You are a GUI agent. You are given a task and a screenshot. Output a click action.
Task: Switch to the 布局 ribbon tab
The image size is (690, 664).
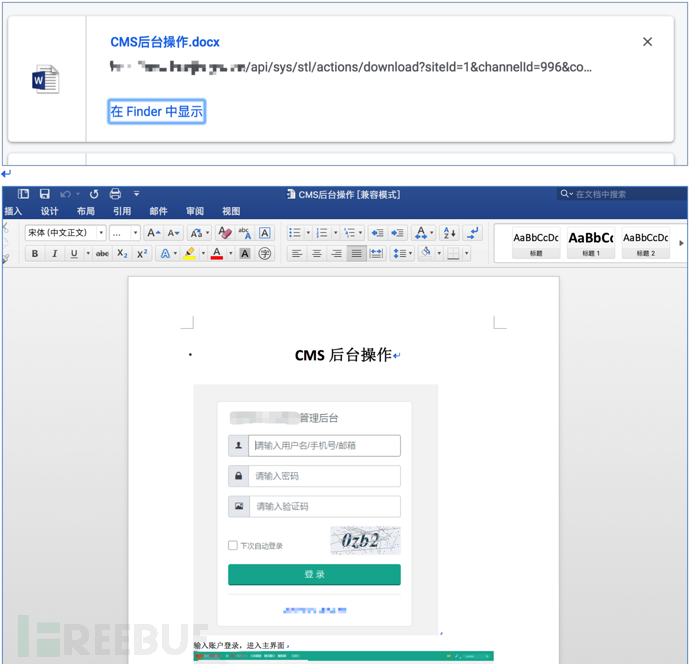tap(86, 211)
